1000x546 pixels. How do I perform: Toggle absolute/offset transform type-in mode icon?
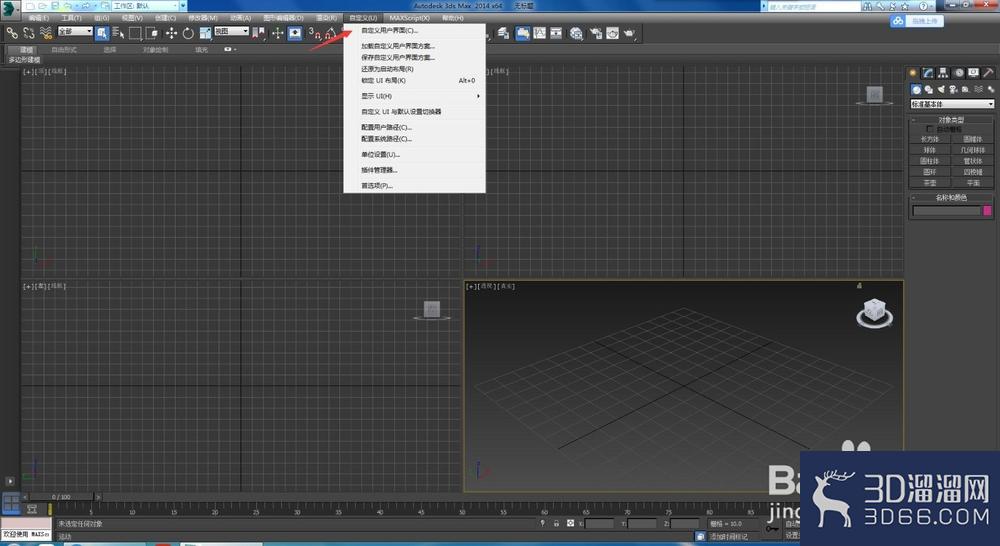[x=570, y=523]
